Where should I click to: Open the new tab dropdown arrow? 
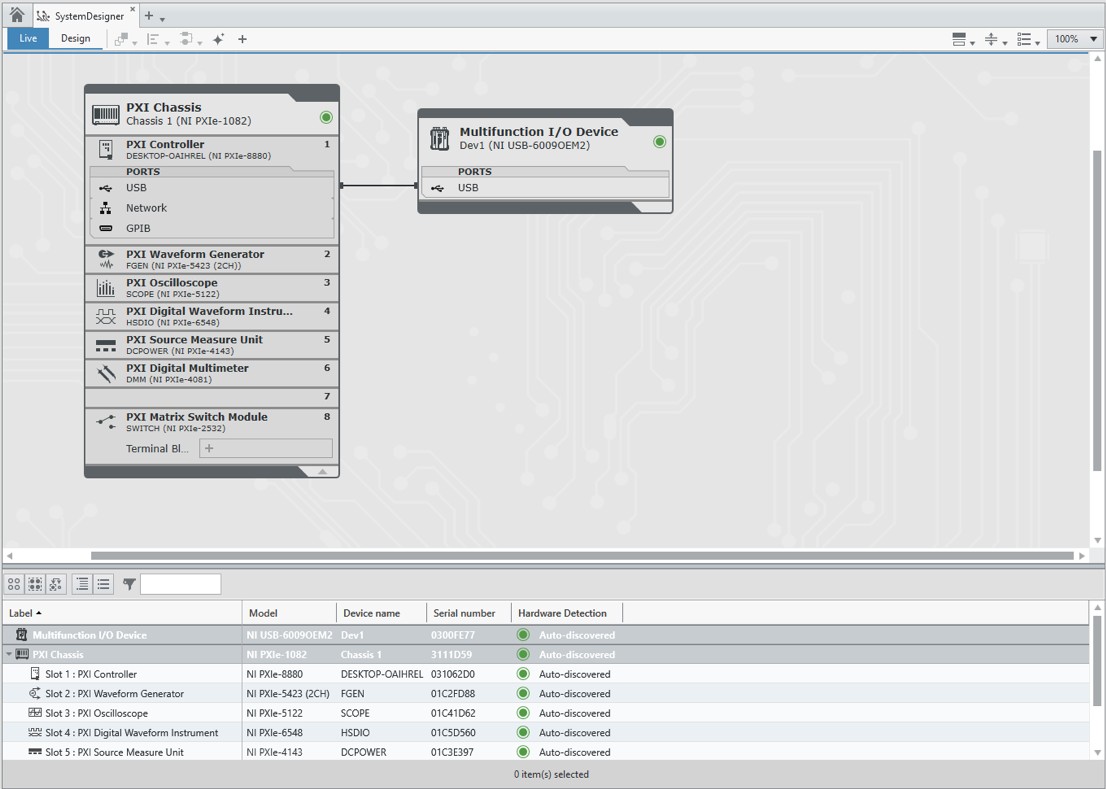162,19
